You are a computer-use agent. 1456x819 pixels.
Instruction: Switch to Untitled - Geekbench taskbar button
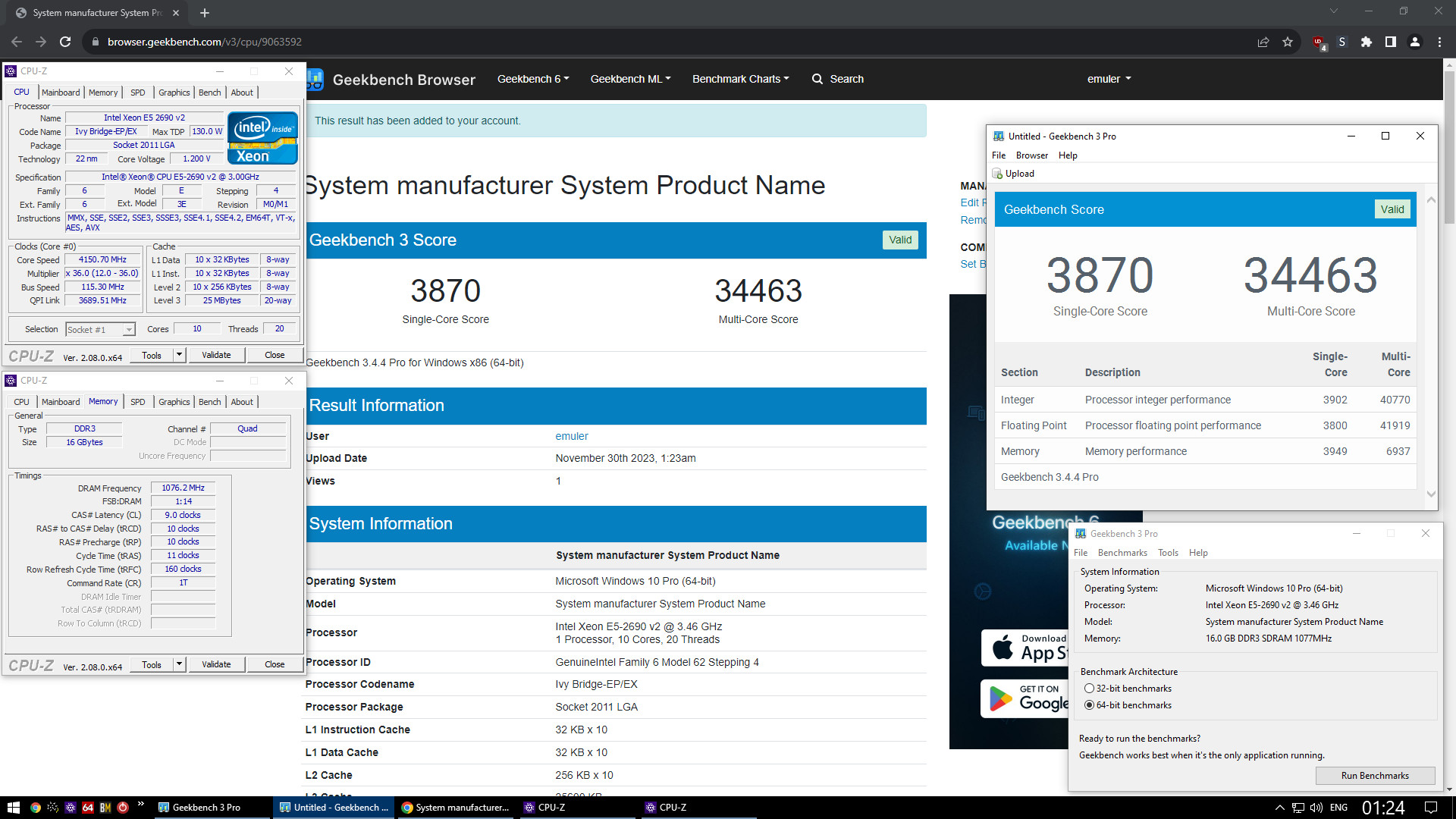coord(334,808)
